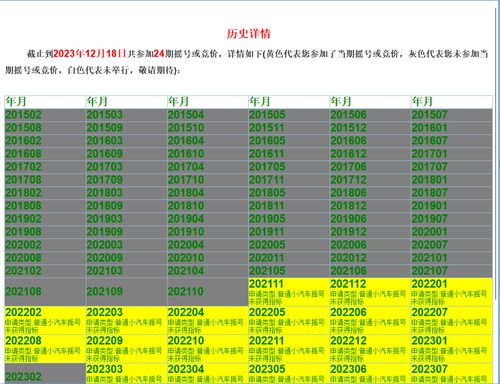Open yellow cell 202201

(452, 292)
